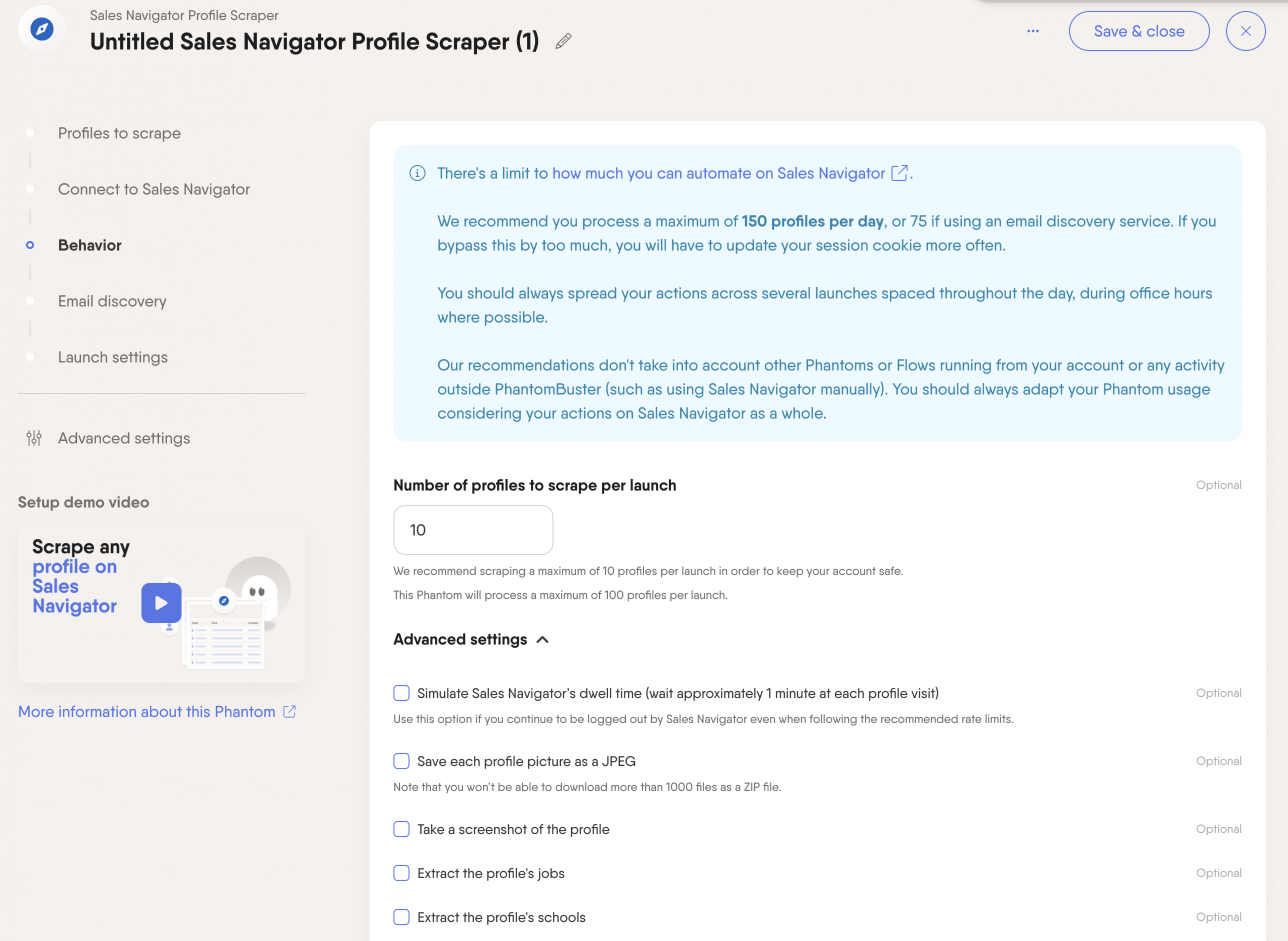Close the setup with the X button
The width and height of the screenshot is (1288, 941).
(1245, 31)
